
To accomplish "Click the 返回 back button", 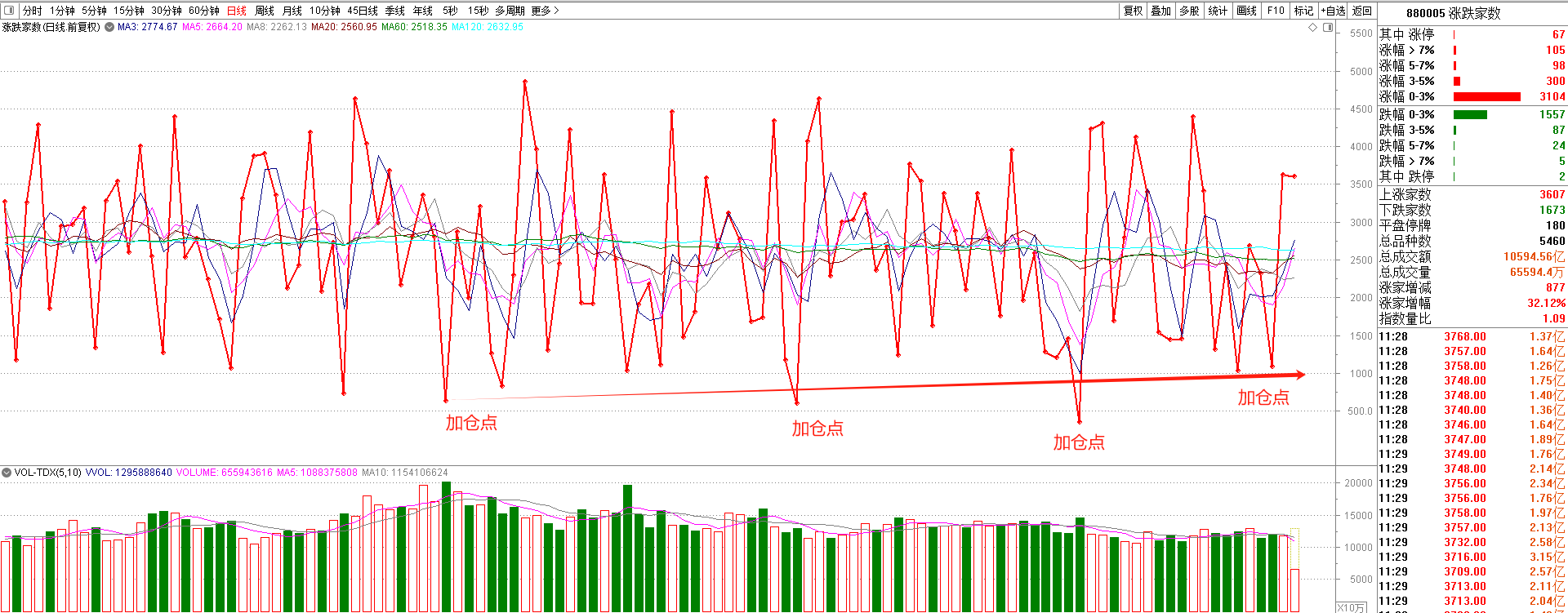I will [x=1362, y=11].
